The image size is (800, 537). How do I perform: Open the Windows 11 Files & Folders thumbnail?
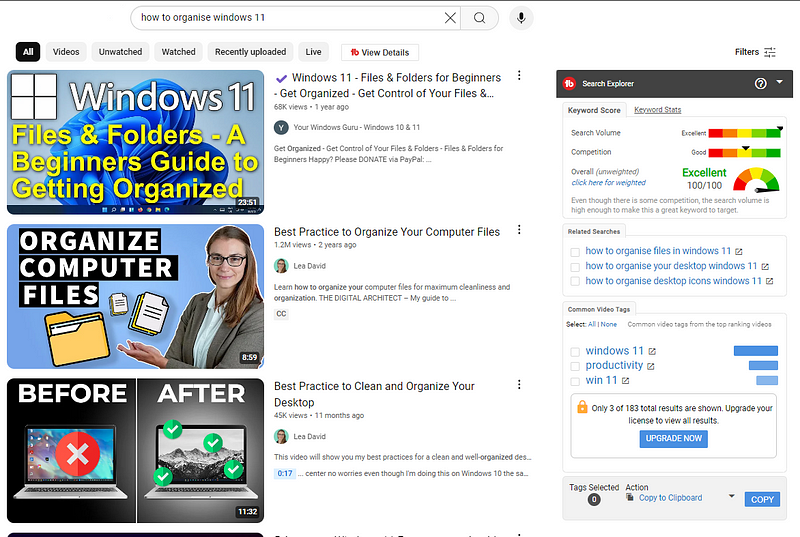pos(135,142)
